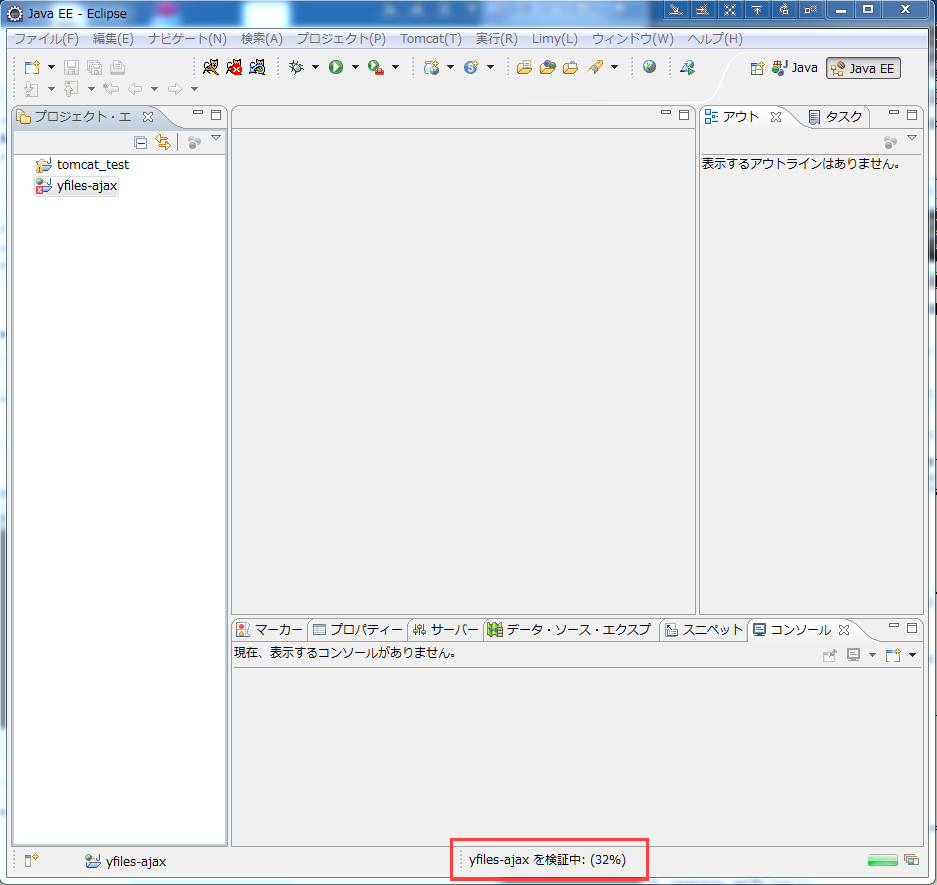The image size is (937, 885).
Task: Click the Stop Tomcat icon
Action: coord(234,67)
